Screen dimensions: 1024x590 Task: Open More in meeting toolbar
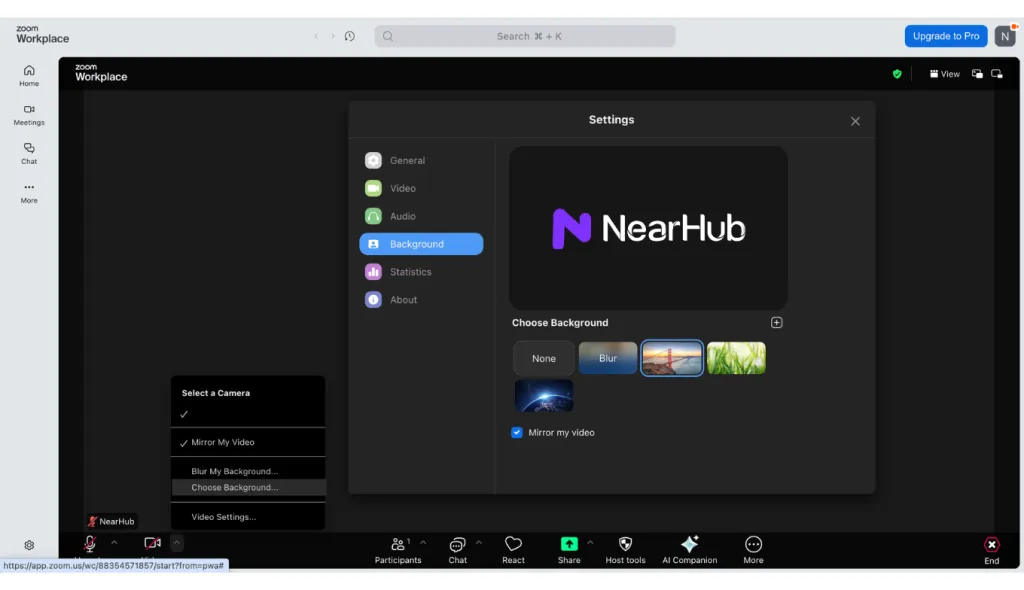tap(753, 550)
